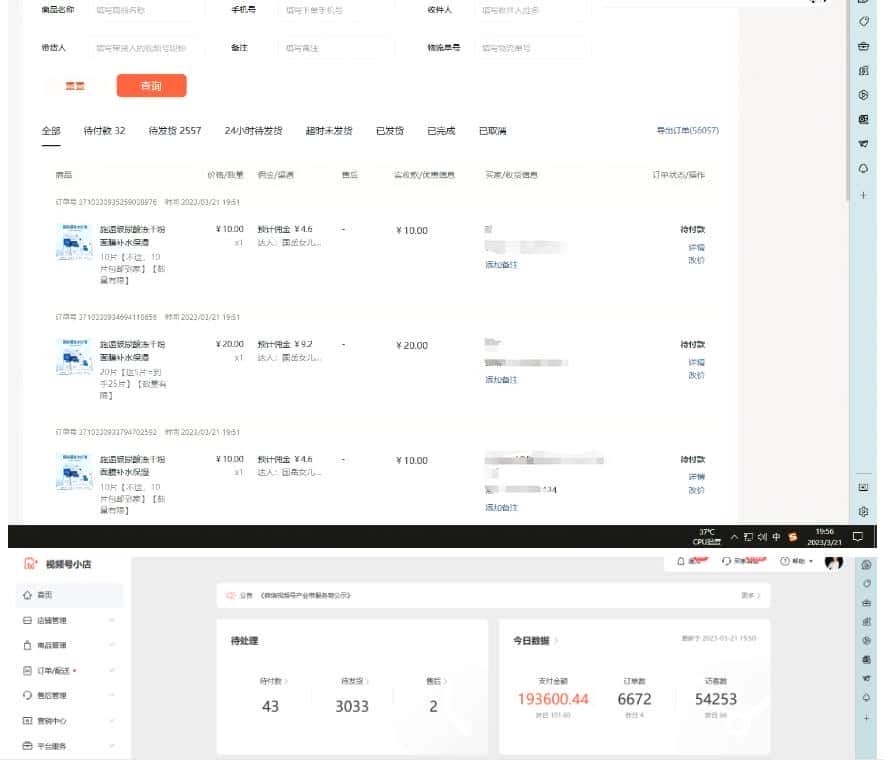Image resolution: width=884 pixels, height=760 pixels.
Task: Click the 营销中心 sidebar icon
Action: click(27, 720)
